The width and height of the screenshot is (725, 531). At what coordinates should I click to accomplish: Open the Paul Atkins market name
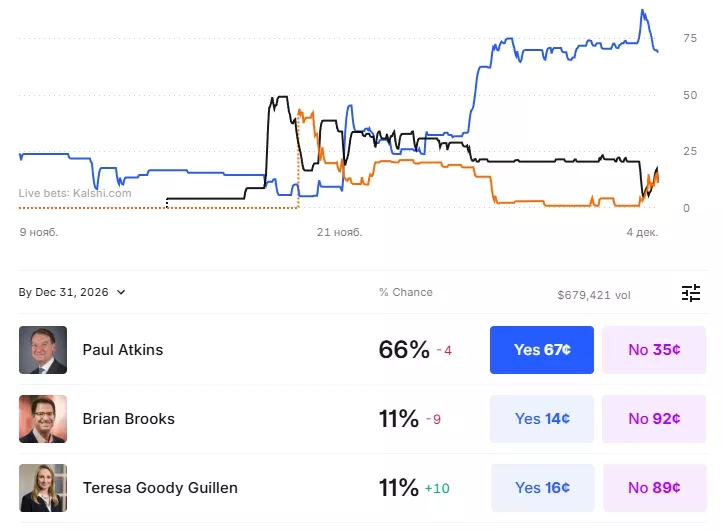pos(122,350)
